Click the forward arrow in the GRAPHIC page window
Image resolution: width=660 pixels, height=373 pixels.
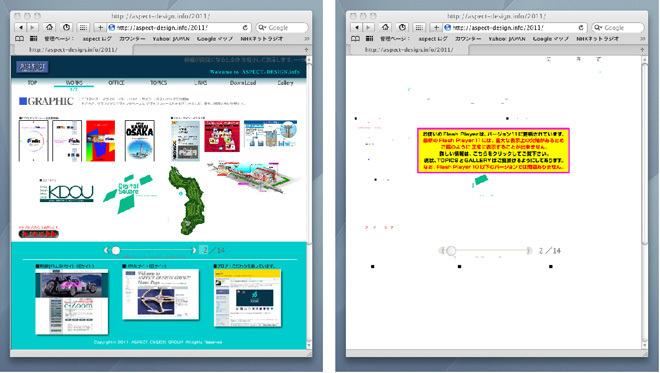tap(32, 27)
